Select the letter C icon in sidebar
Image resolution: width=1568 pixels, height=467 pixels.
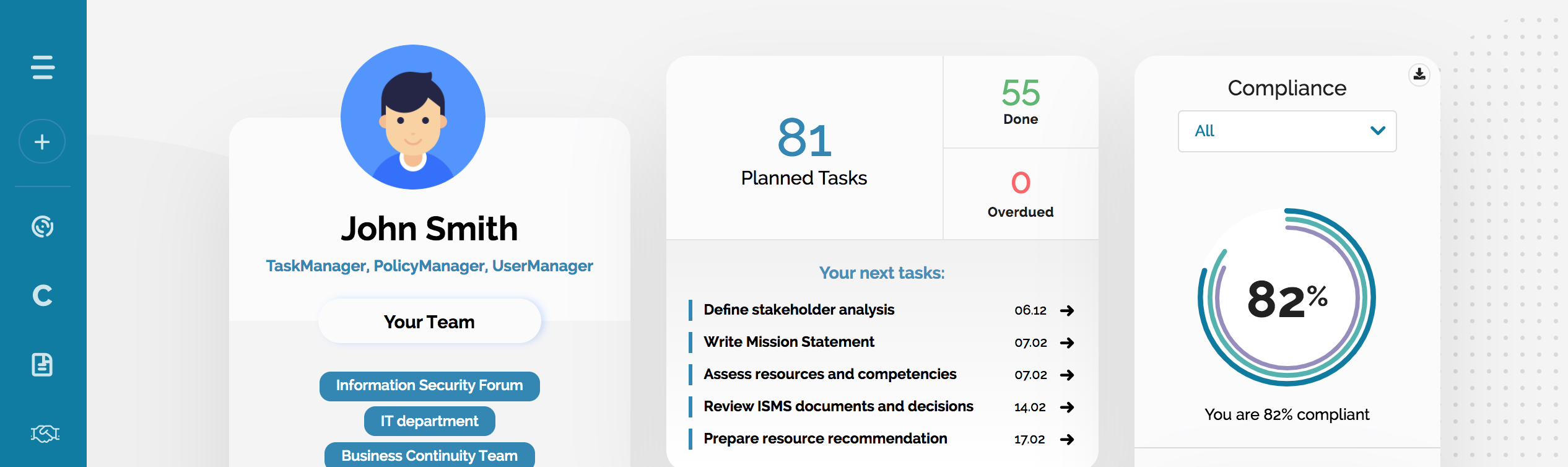click(42, 295)
